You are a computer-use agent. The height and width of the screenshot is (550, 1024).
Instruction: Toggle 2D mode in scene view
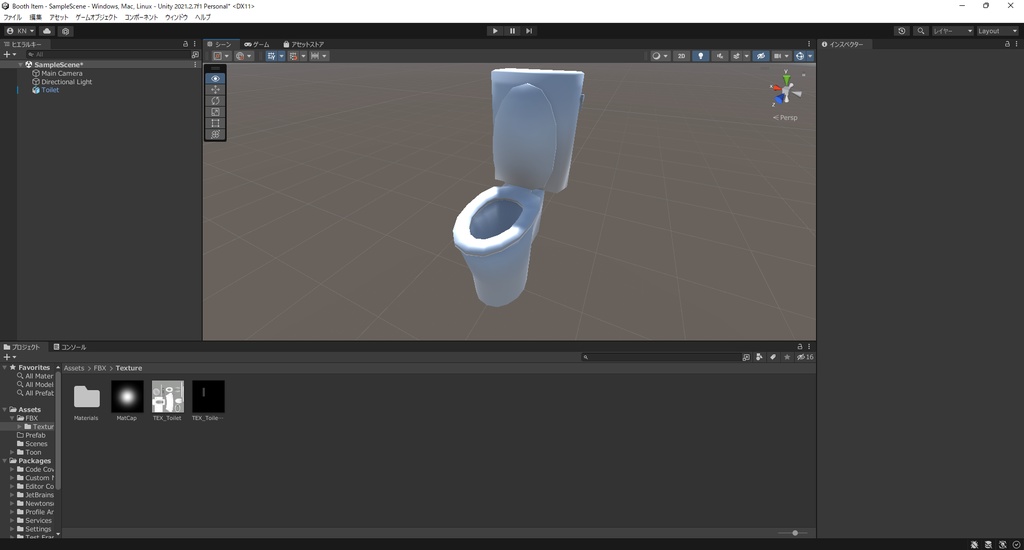(681, 56)
